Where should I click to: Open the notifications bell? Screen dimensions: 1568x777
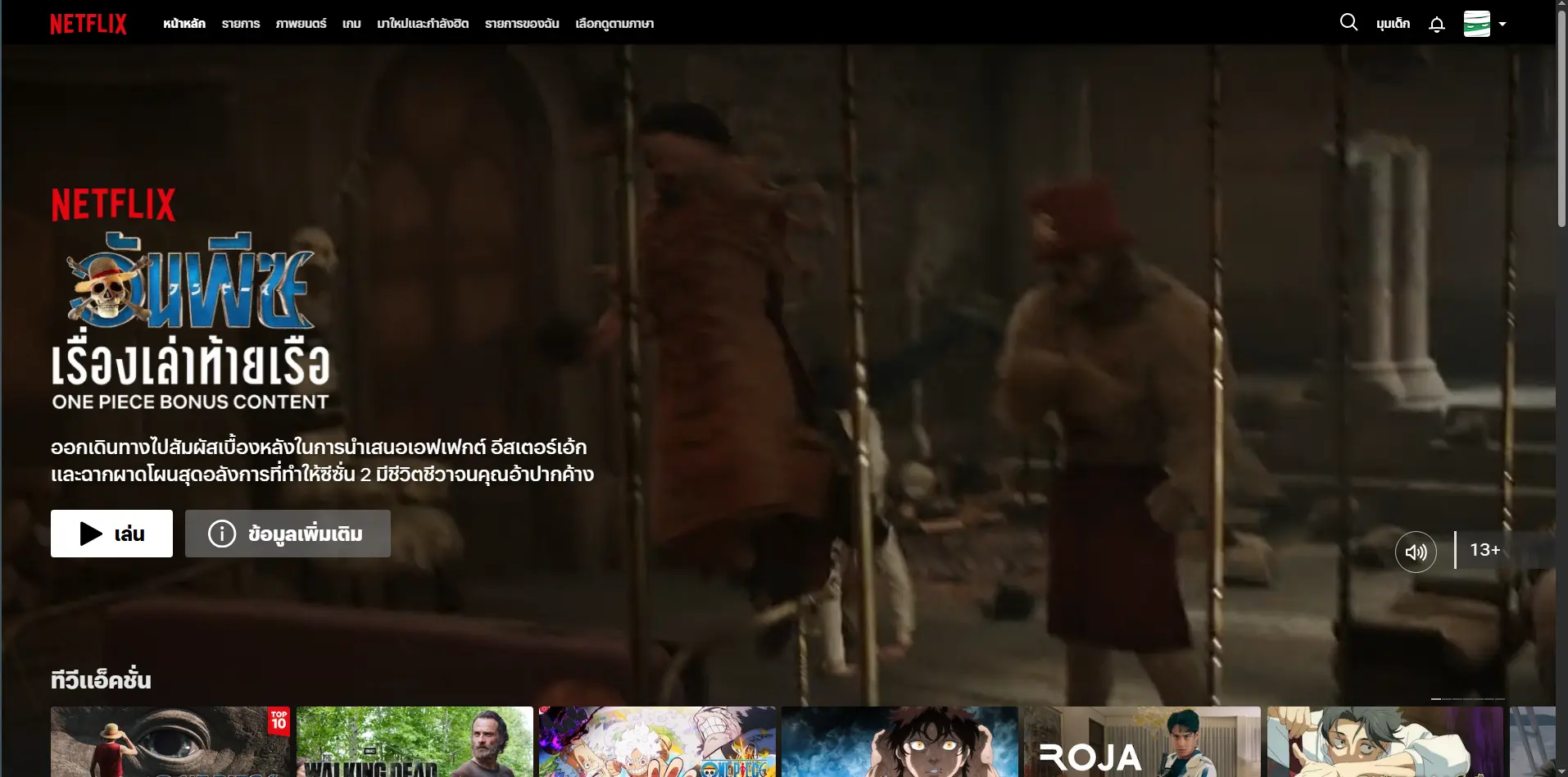(x=1436, y=24)
